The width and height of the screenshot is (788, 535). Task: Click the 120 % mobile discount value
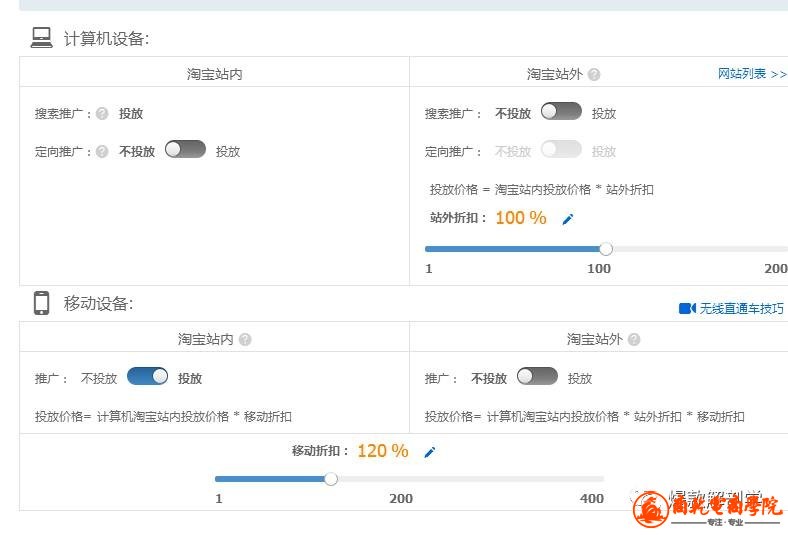[382, 451]
